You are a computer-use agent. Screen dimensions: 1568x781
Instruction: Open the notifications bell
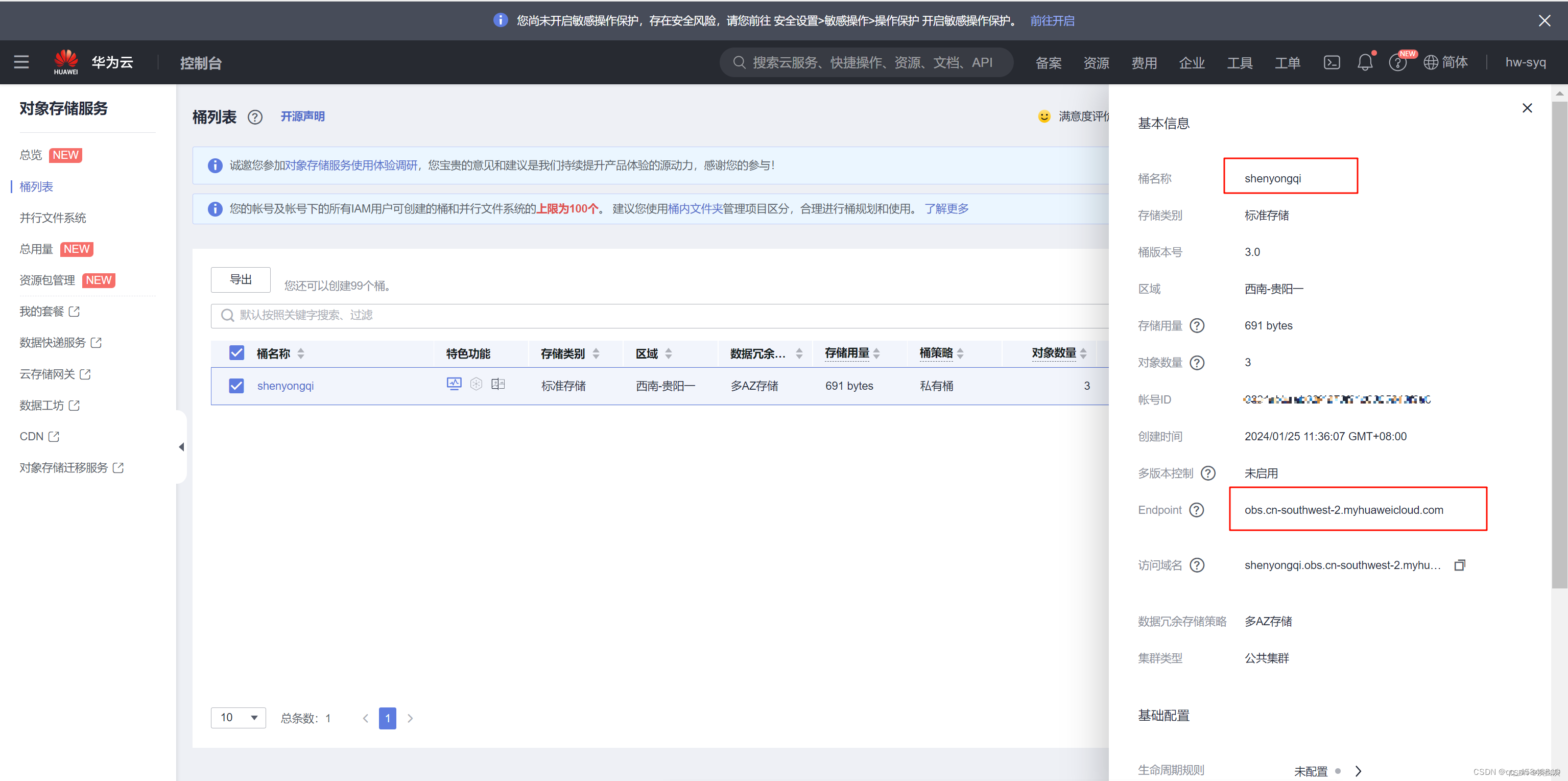coord(1365,62)
